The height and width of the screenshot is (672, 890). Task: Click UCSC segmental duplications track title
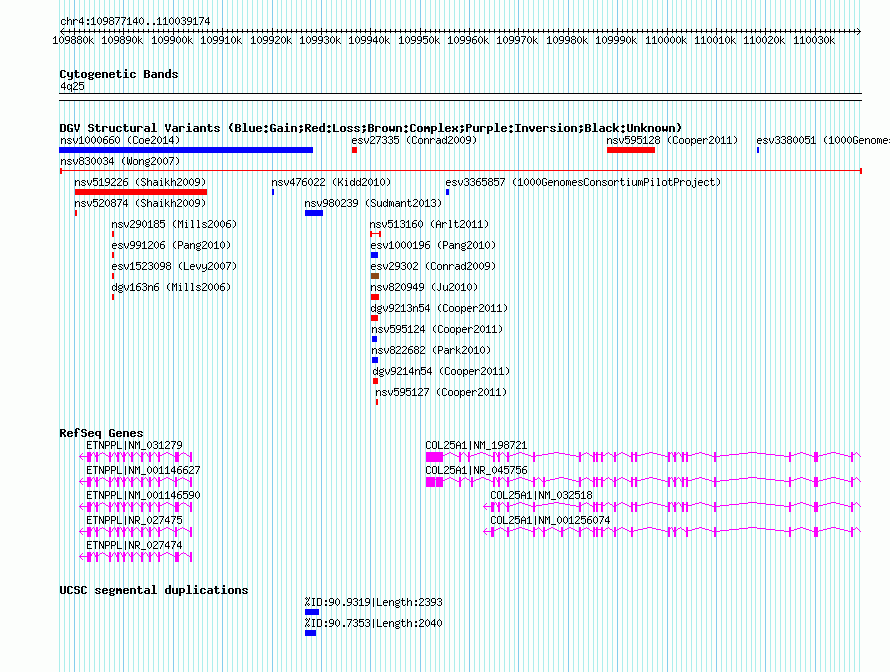(154, 590)
